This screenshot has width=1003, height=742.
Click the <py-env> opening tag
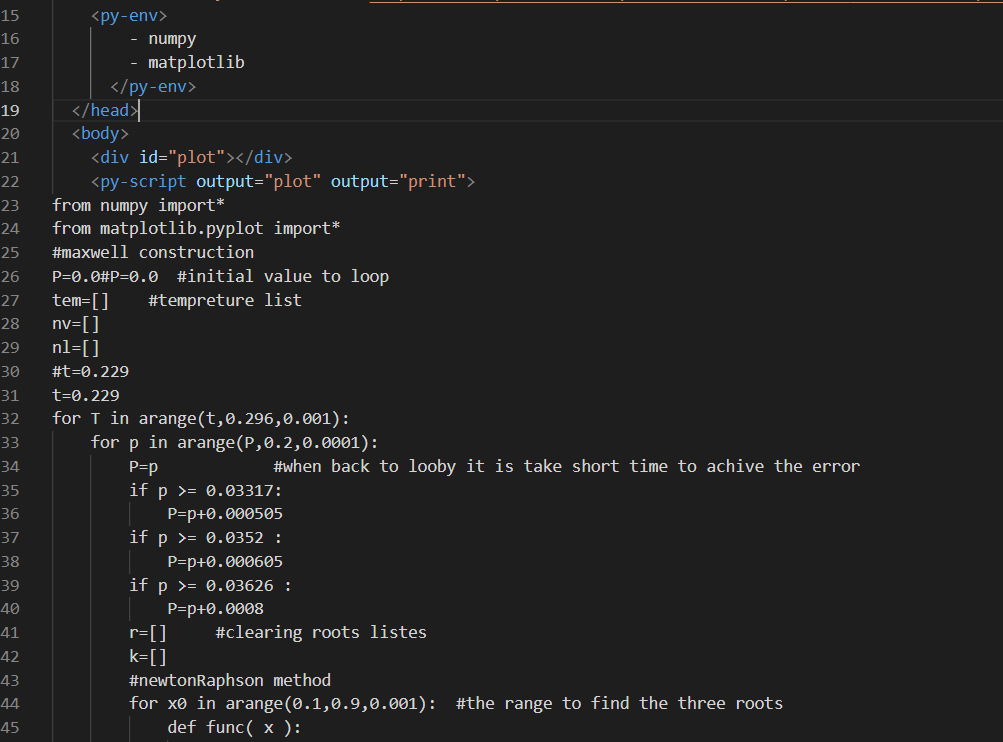click(128, 15)
